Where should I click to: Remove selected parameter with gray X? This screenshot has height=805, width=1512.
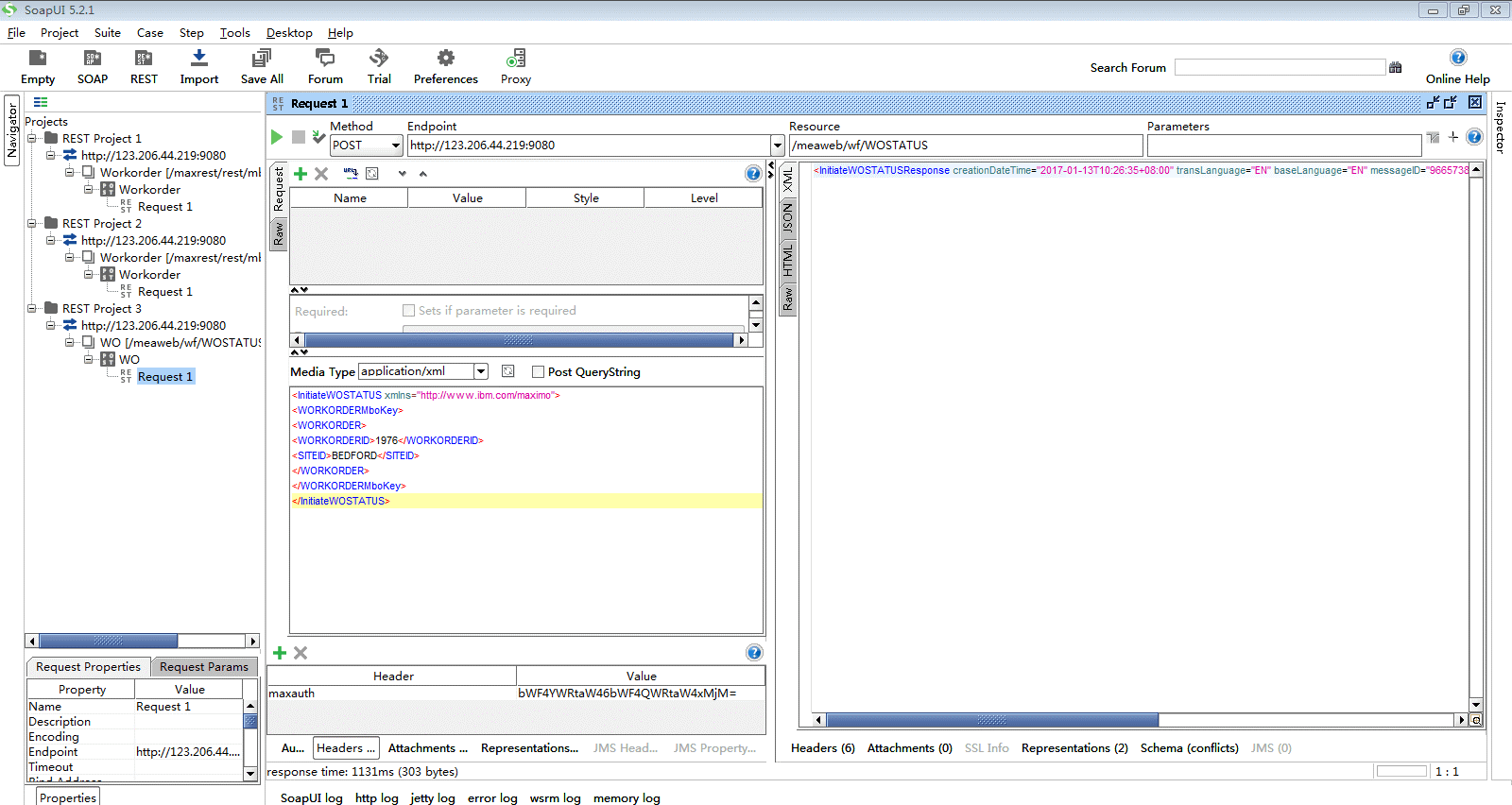click(321, 174)
